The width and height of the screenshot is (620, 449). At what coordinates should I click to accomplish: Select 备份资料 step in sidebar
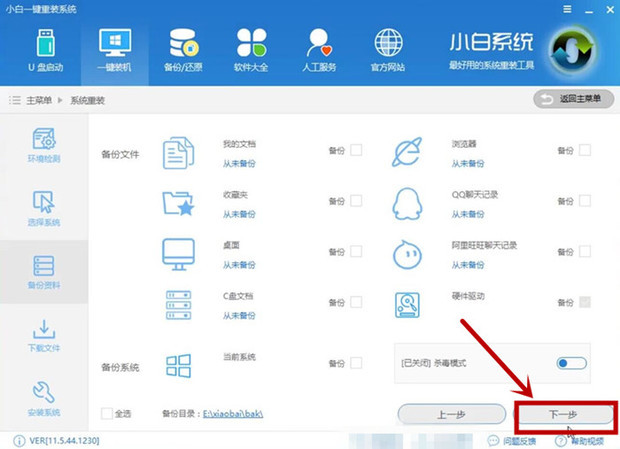click(x=44, y=272)
